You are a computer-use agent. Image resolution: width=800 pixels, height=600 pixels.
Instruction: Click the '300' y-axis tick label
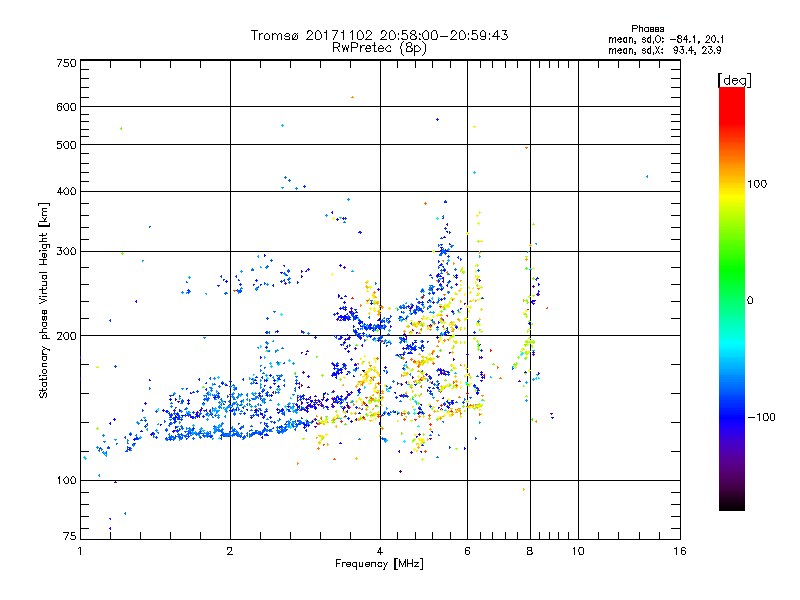pos(67,252)
